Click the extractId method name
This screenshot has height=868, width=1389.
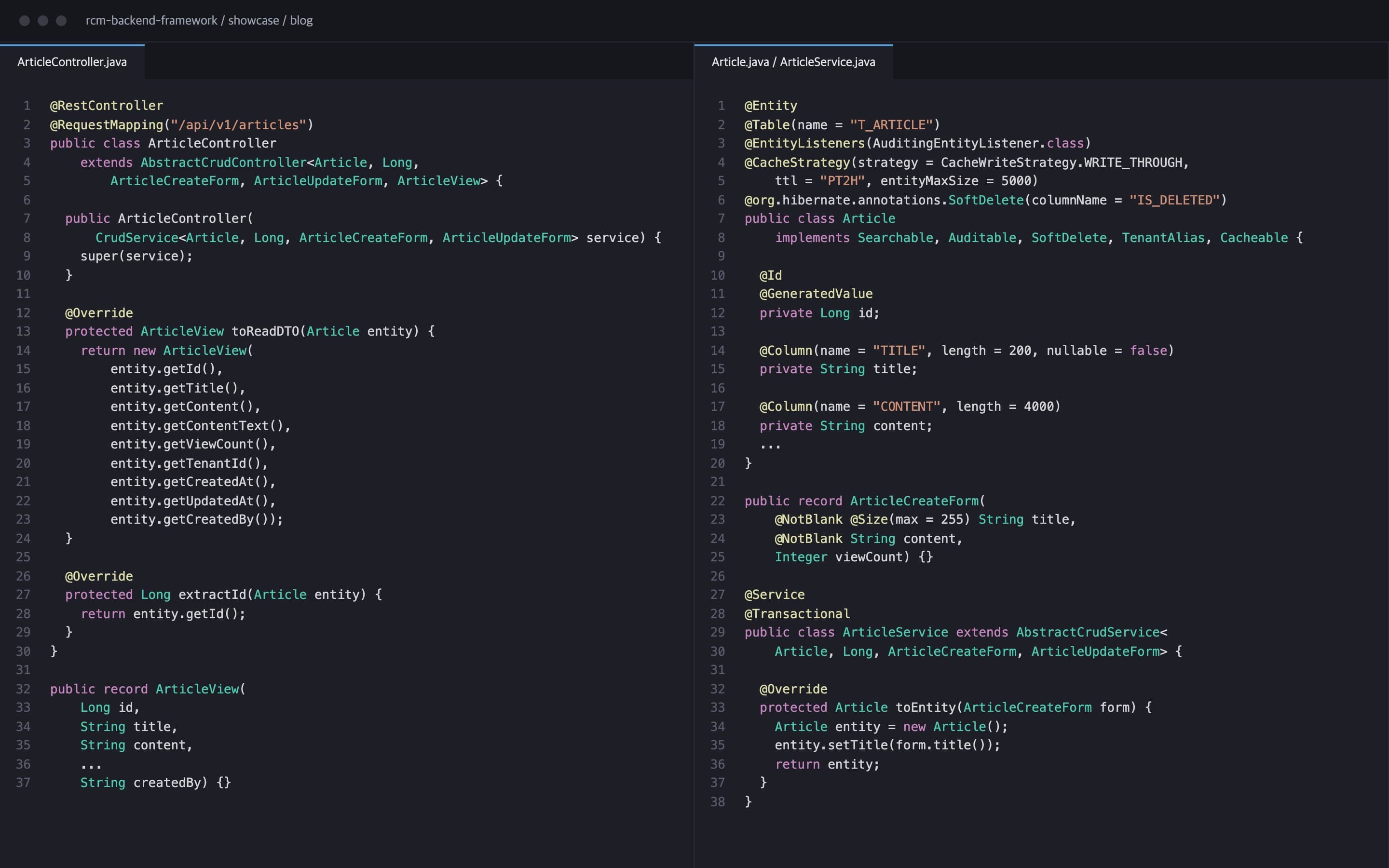point(212,595)
